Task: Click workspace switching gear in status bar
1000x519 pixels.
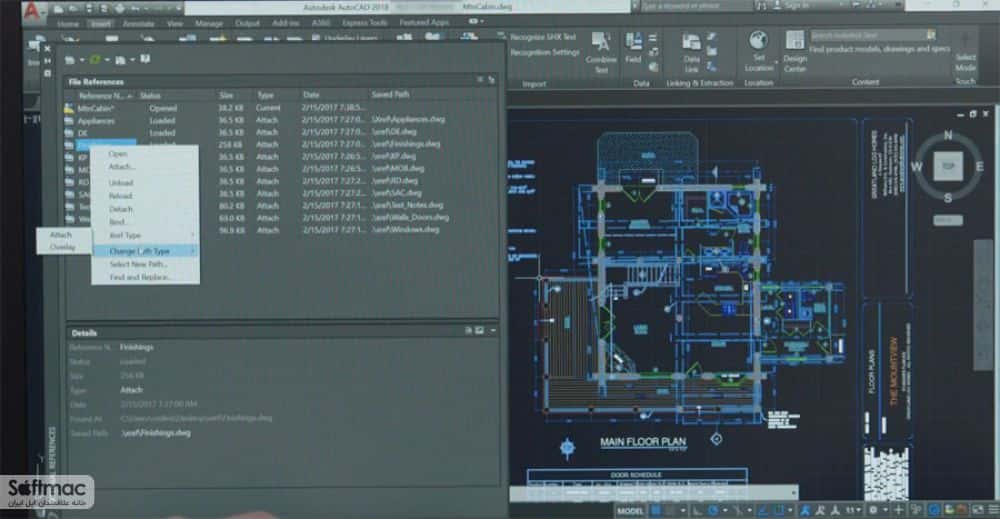Action: tap(873, 511)
